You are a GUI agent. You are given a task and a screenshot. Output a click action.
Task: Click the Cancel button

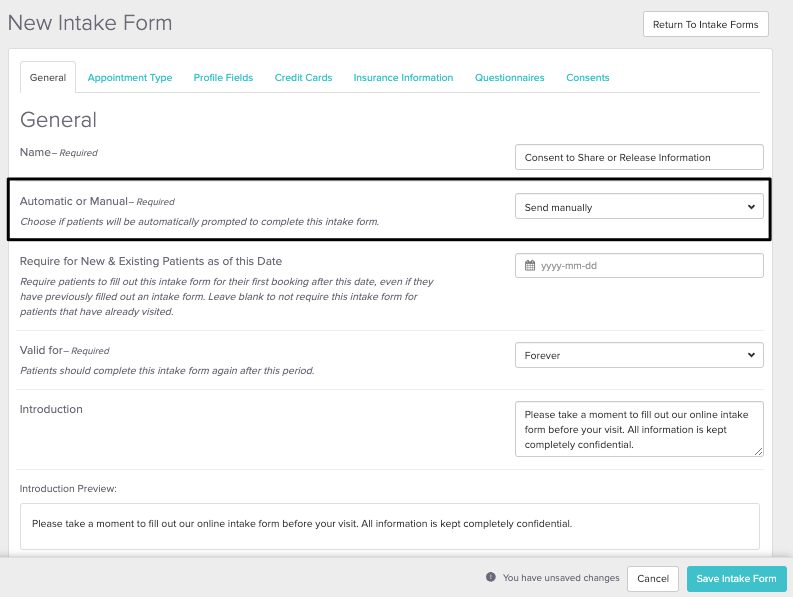tap(652, 578)
